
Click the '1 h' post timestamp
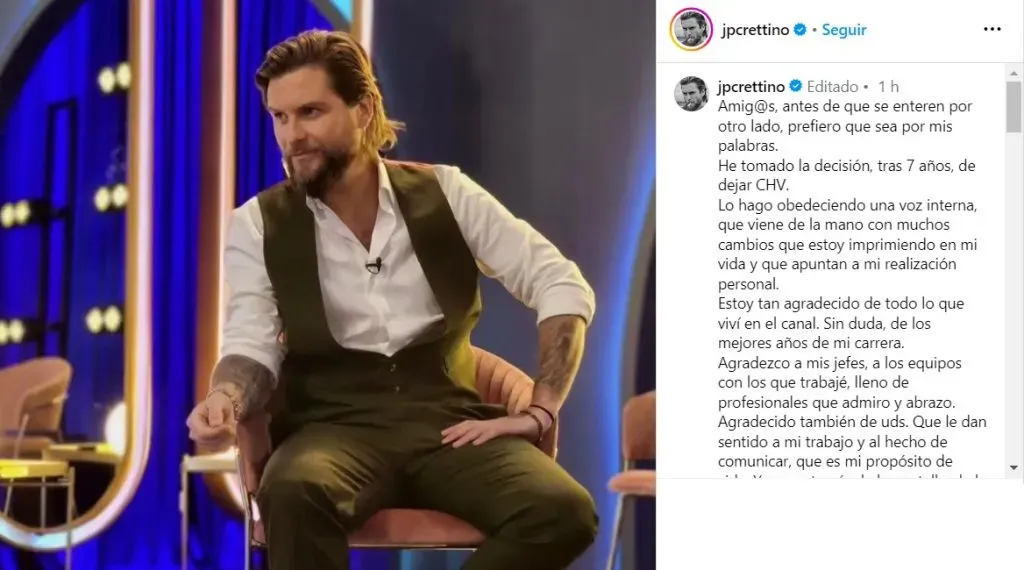888,86
